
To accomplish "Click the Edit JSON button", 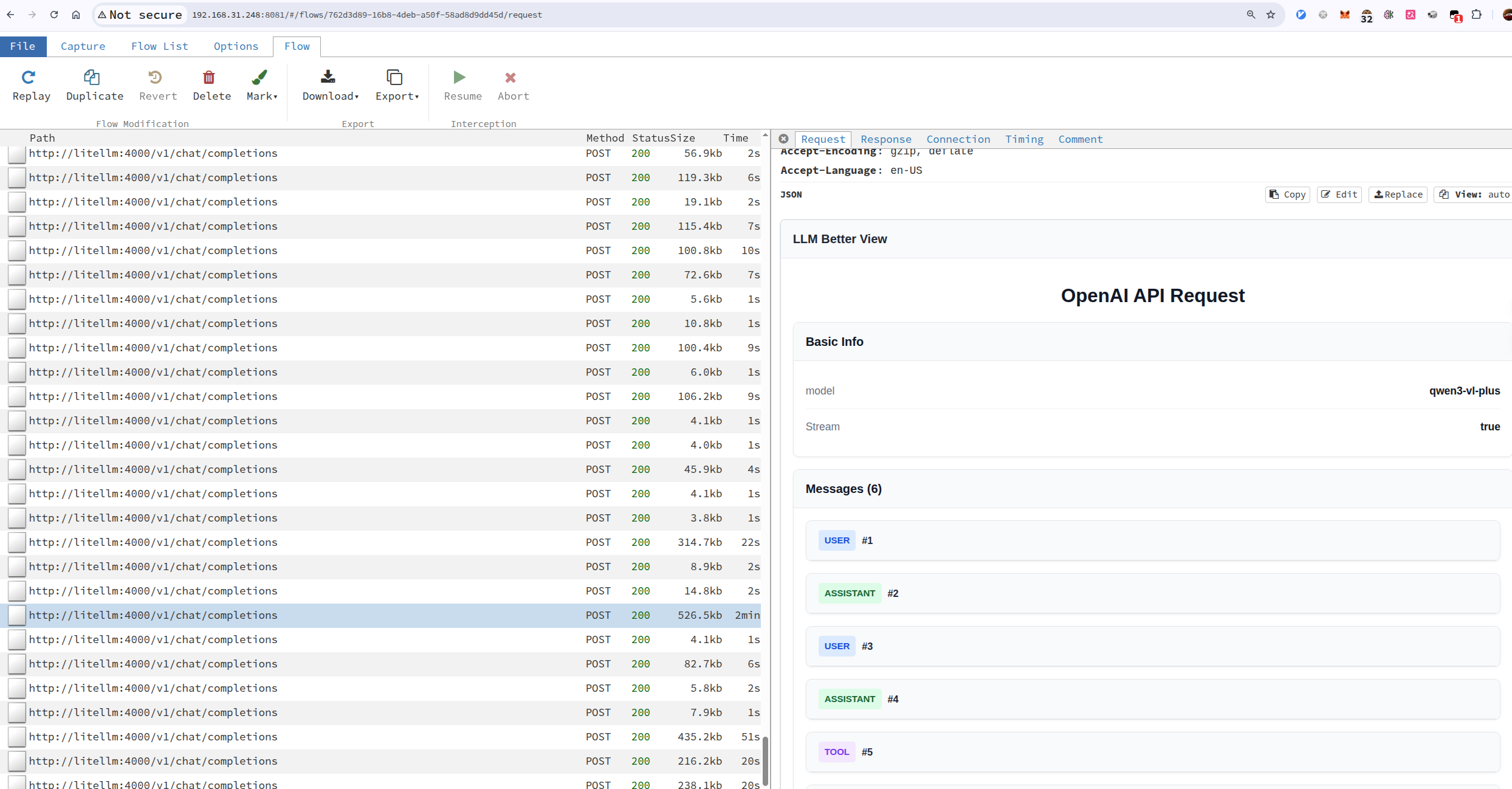I will (1339, 195).
